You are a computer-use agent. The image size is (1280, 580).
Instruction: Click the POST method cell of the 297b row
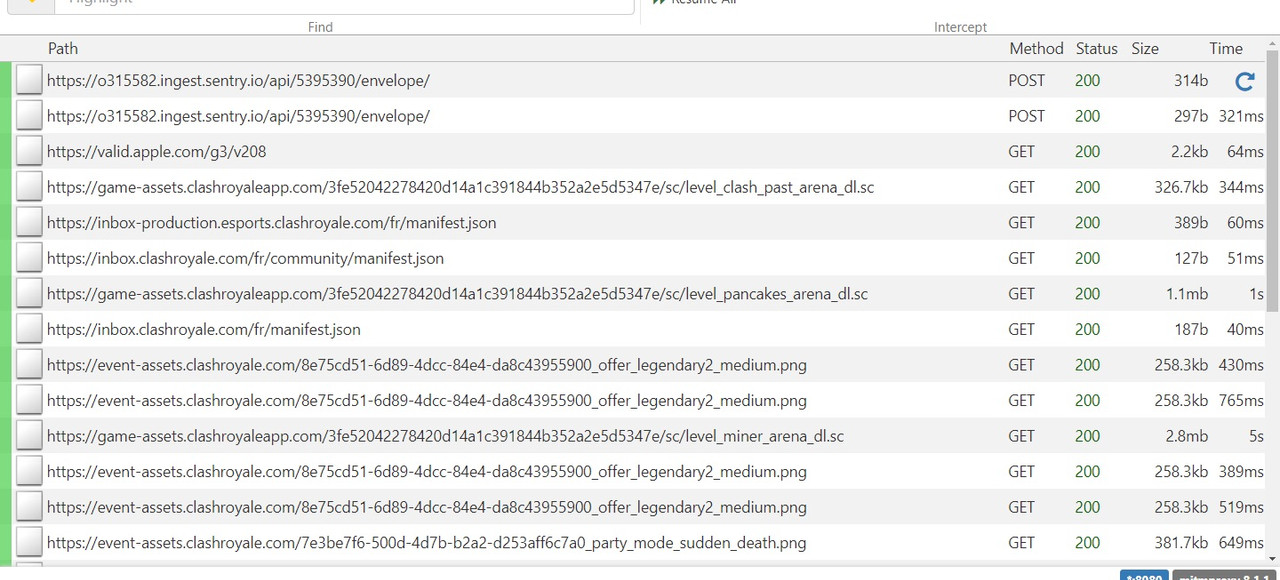point(1027,116)
